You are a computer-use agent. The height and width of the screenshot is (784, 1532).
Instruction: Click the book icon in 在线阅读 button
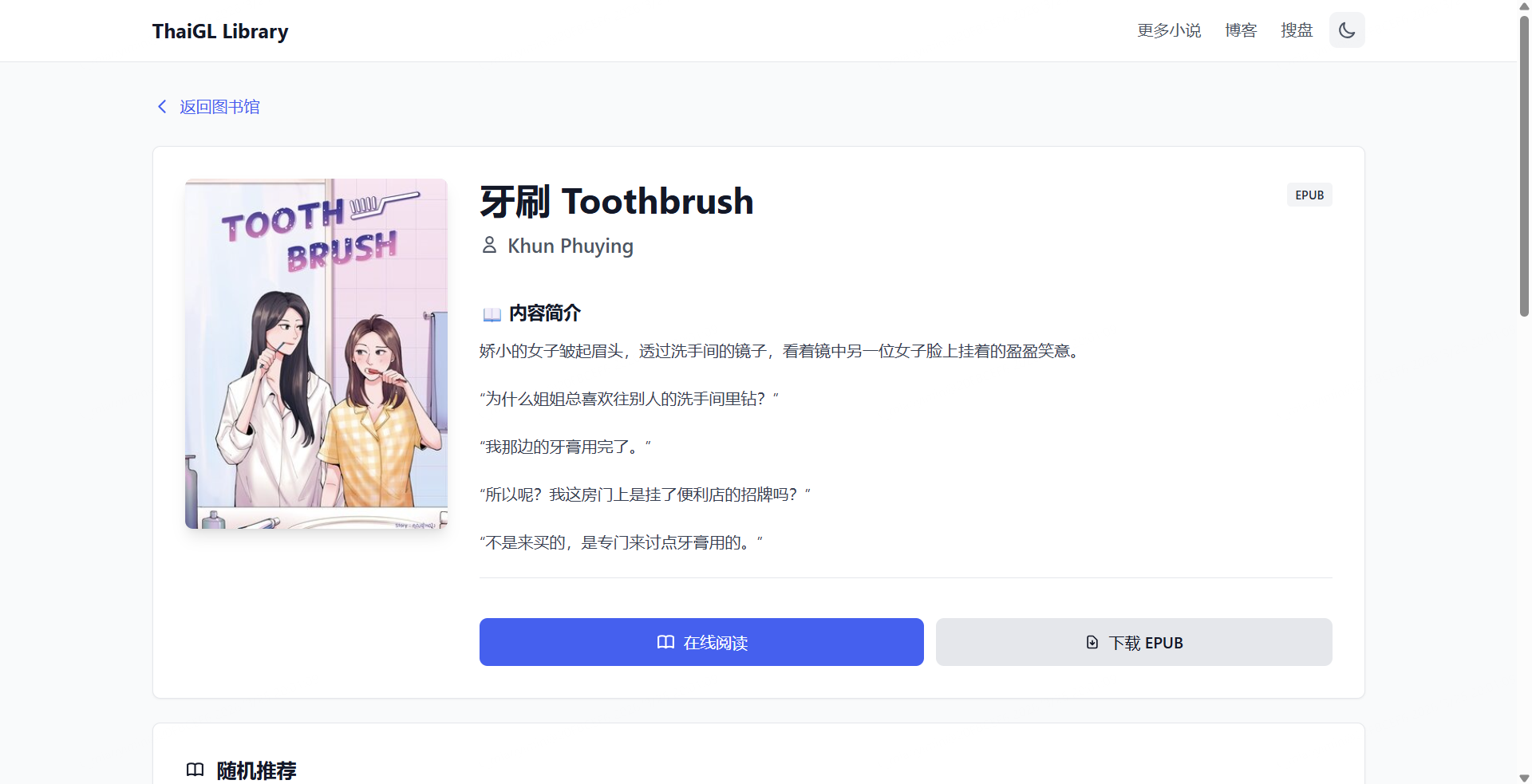coord(665,642)
